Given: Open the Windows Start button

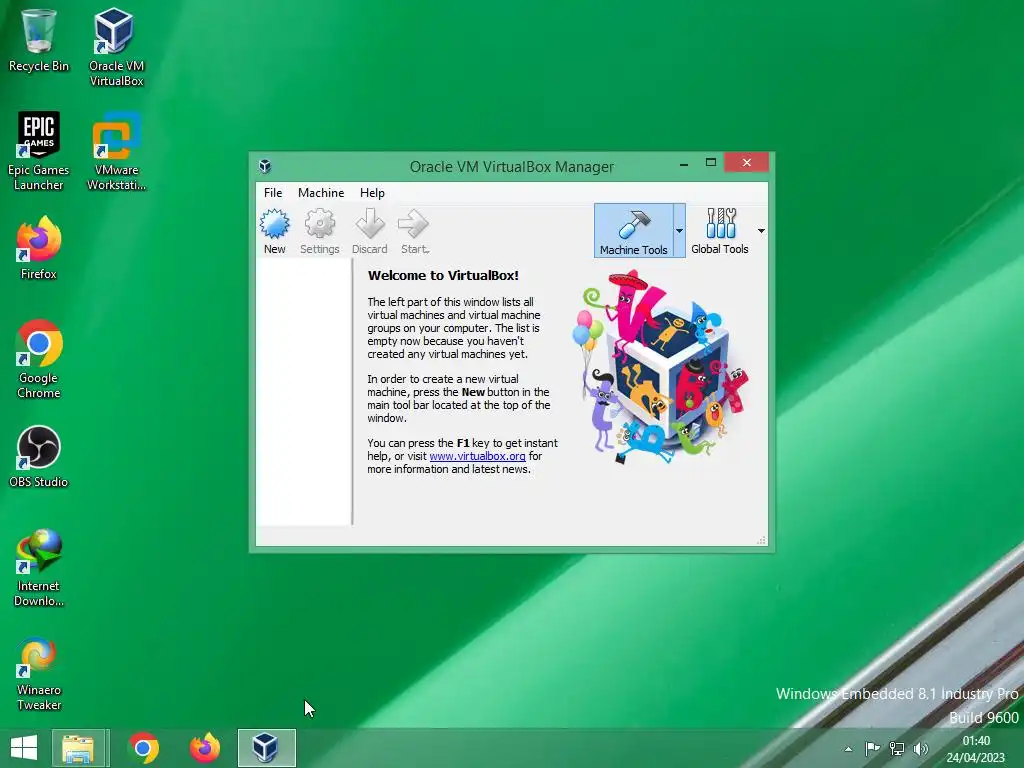Looking at the screenshot, I should (24, 748).
